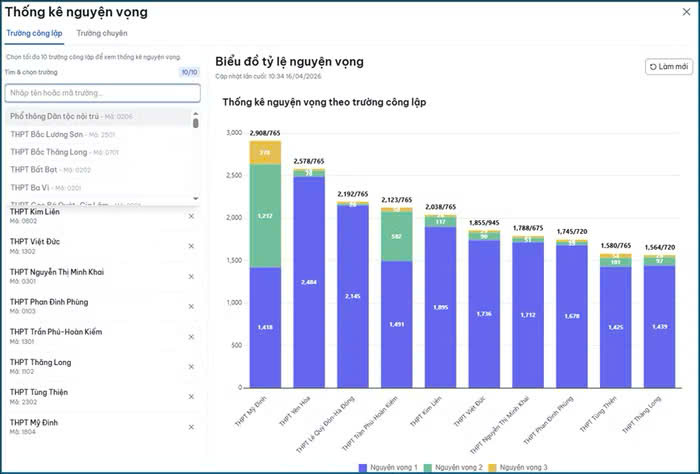Toggle Nguyện vọng 1 legend series
Screen dimensions: 700x474
tap(388, 467)
